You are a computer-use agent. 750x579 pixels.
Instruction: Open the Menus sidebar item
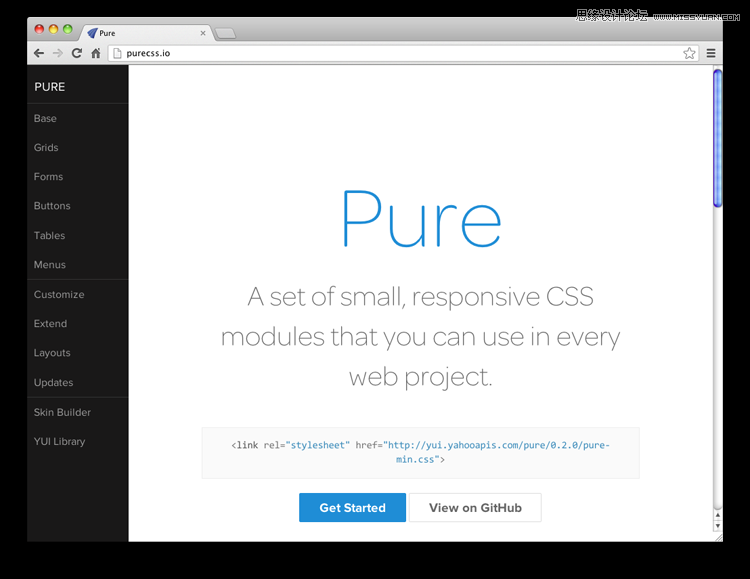[x=50, y=265]
